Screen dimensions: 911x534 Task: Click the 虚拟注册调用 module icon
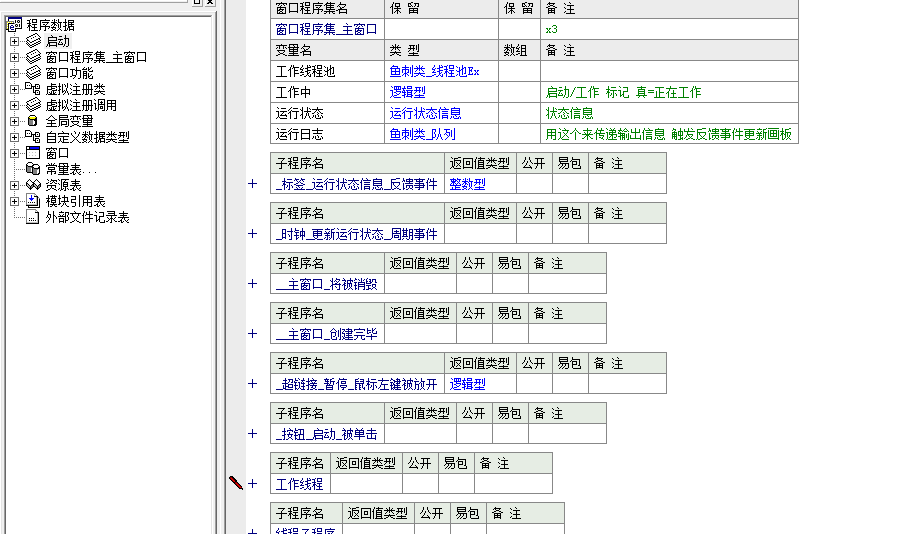[33, 105]
